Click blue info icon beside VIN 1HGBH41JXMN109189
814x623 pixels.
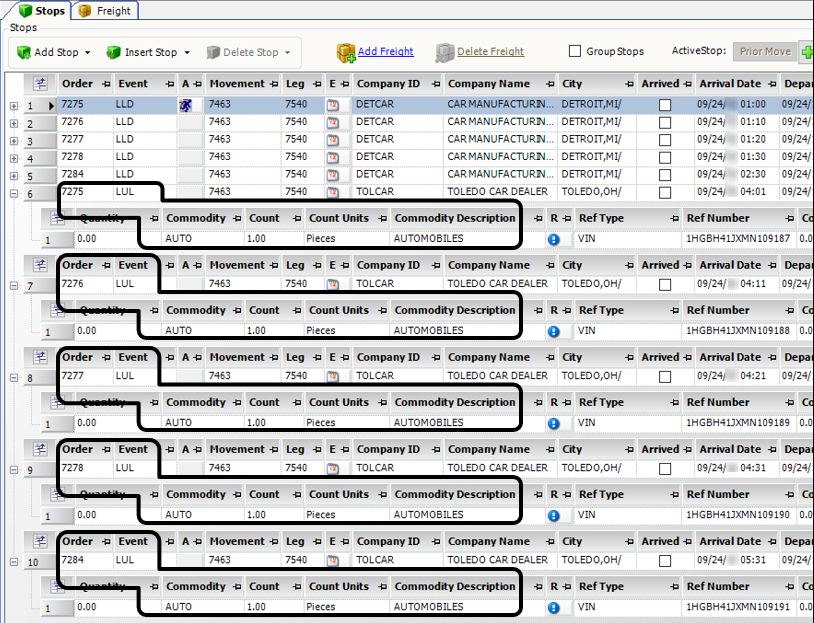[553, 424]
